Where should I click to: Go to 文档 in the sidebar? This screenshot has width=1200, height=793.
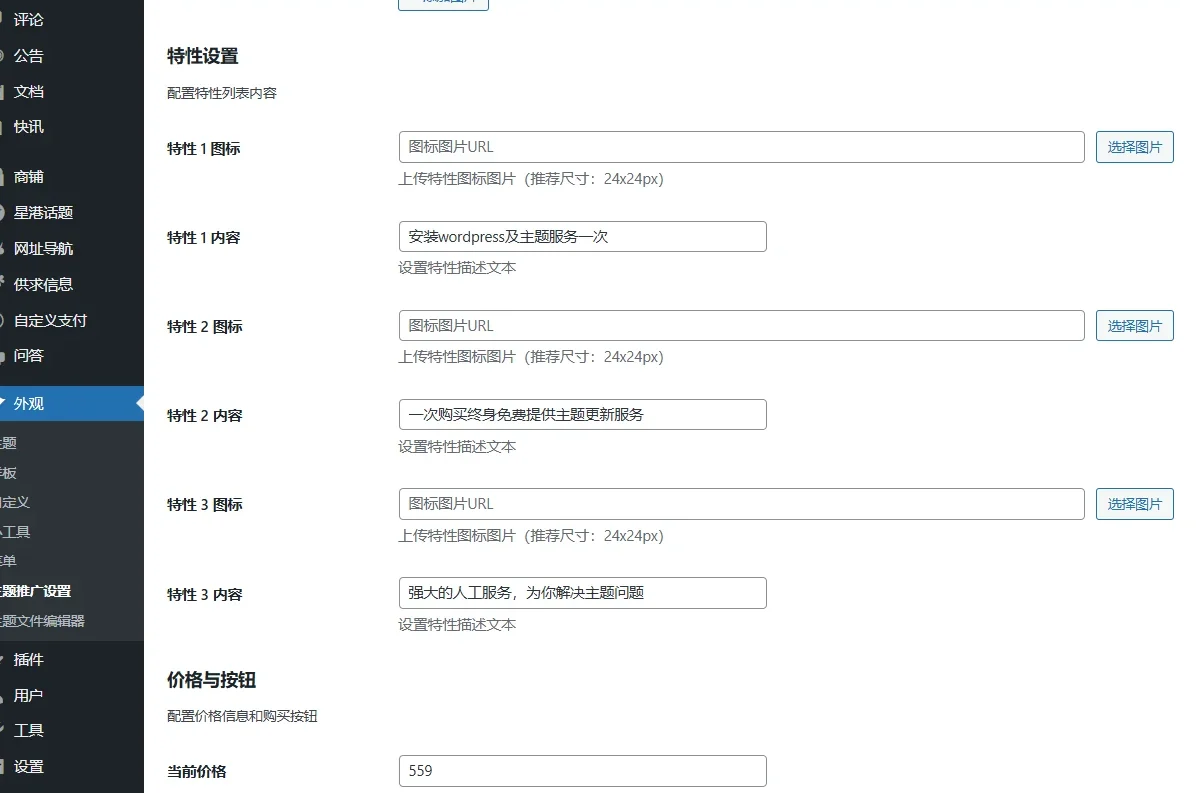28,92
